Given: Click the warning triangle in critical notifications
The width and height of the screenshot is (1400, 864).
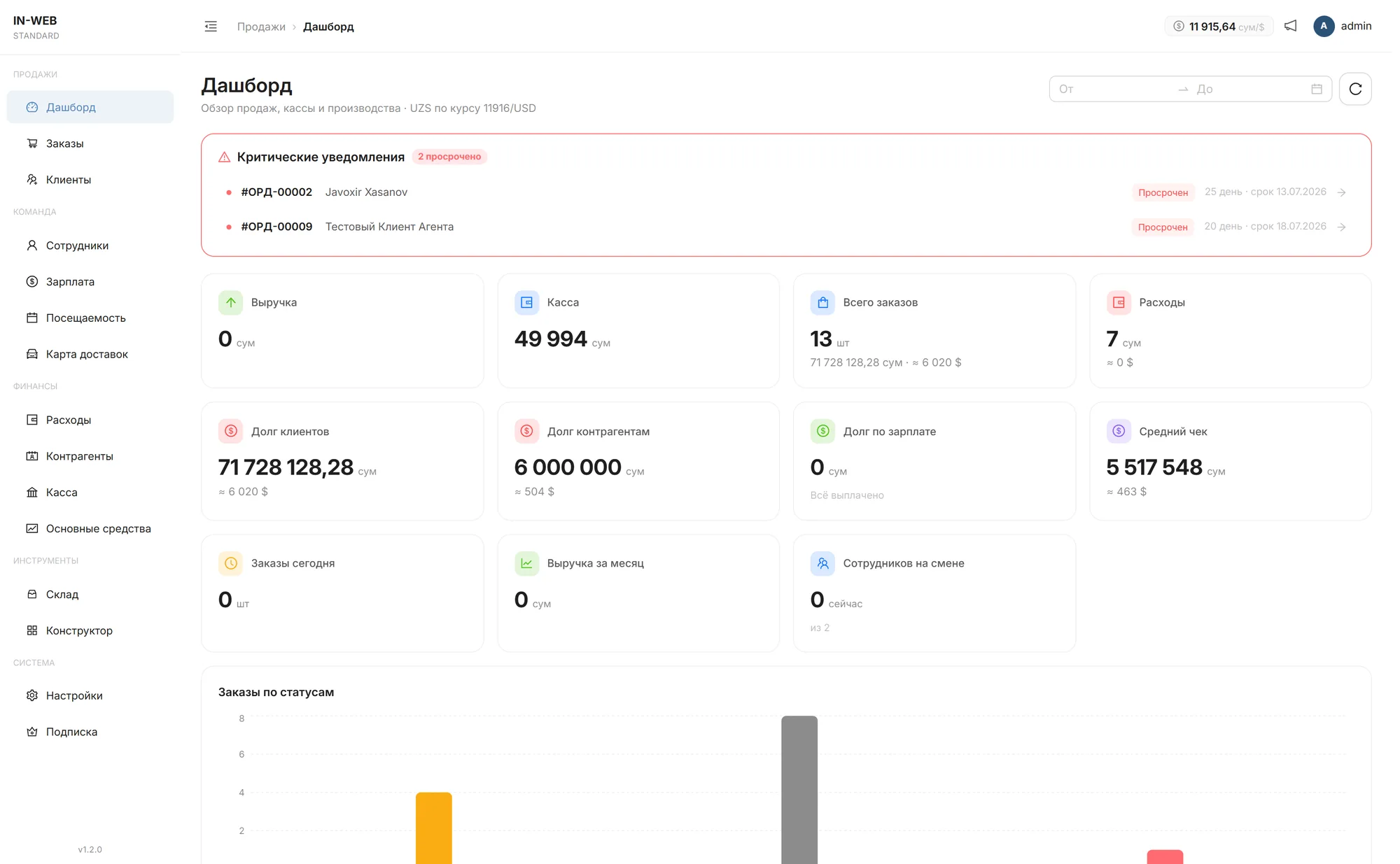Looking at the screenshot, I should click(225, 157).
